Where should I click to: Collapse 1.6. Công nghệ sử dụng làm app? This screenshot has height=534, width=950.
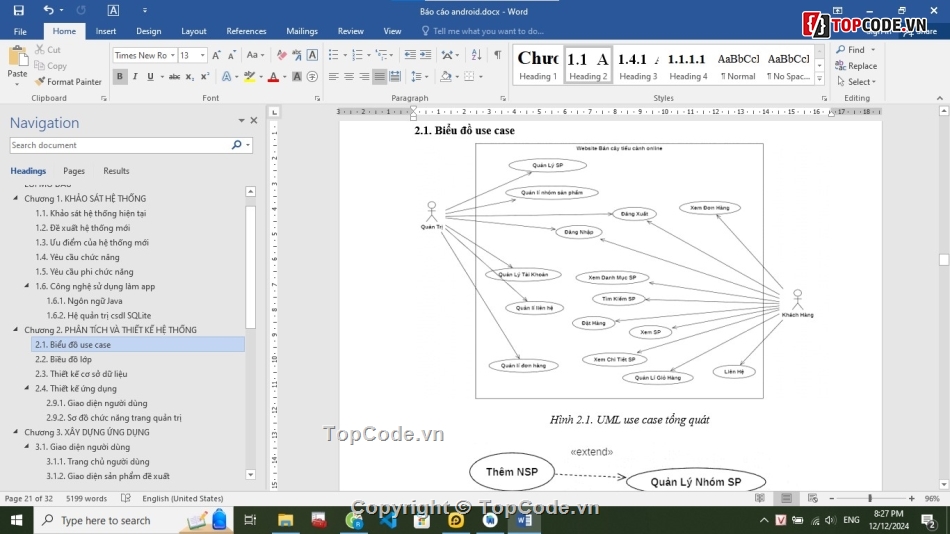tap(27, 285)
